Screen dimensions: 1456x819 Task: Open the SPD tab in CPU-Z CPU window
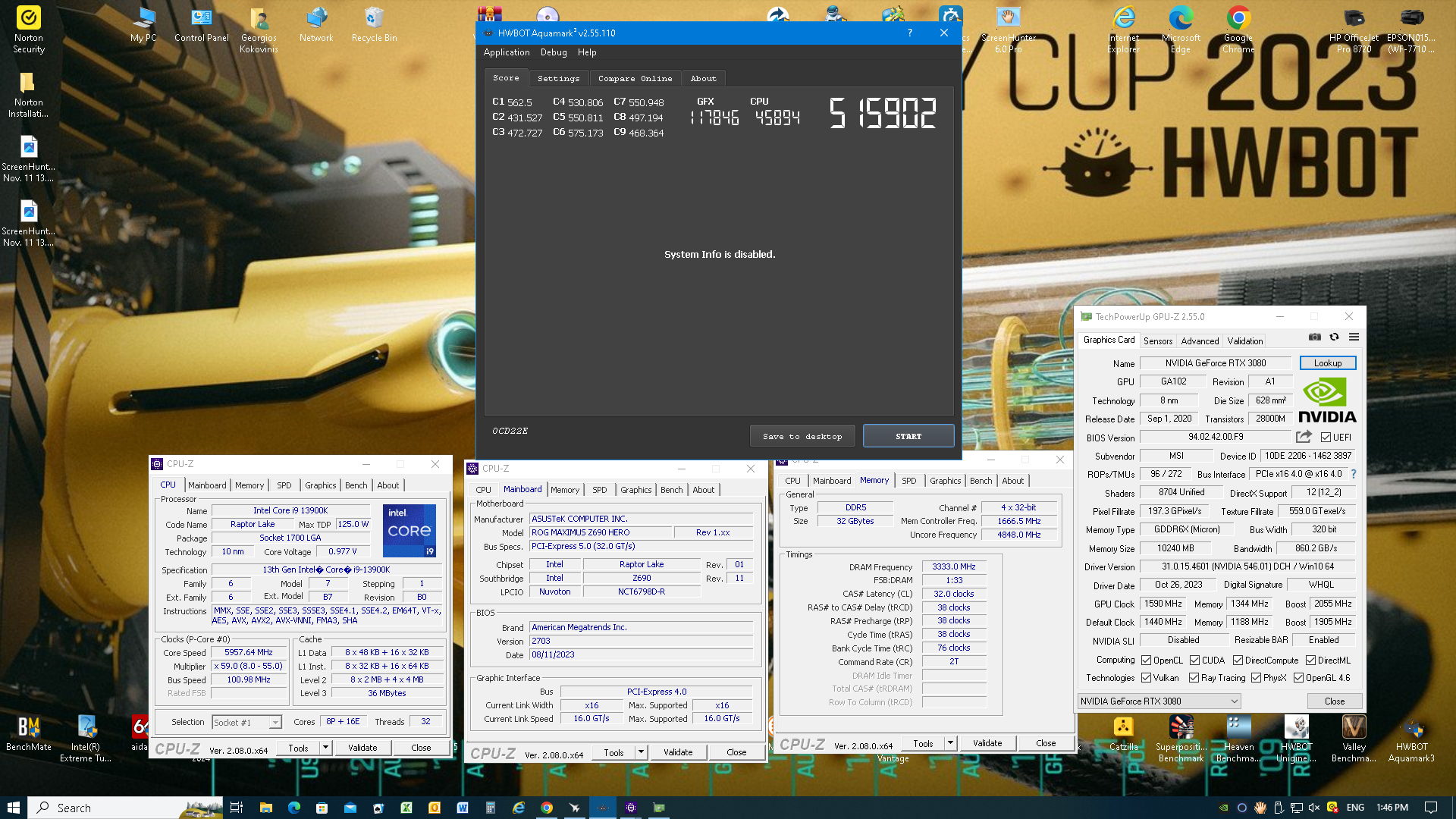tap(284, 485)
